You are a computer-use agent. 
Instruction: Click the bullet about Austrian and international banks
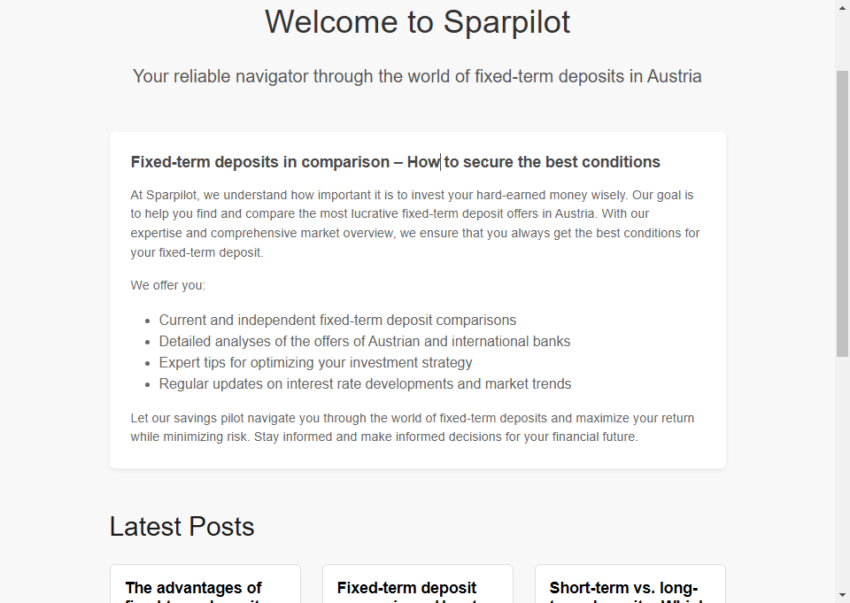point(364,341)
